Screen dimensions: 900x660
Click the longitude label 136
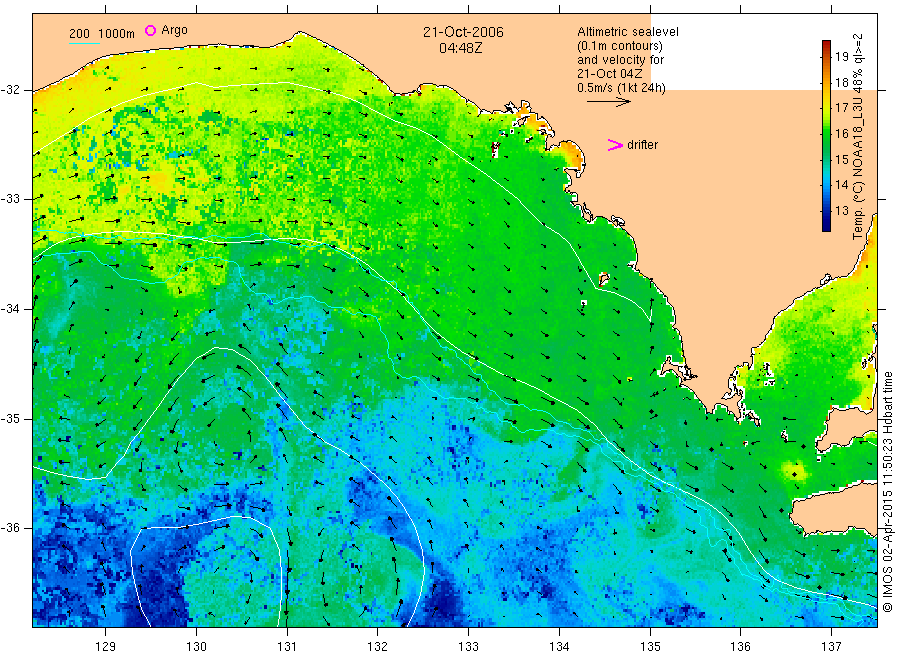[x=740, y=647]
